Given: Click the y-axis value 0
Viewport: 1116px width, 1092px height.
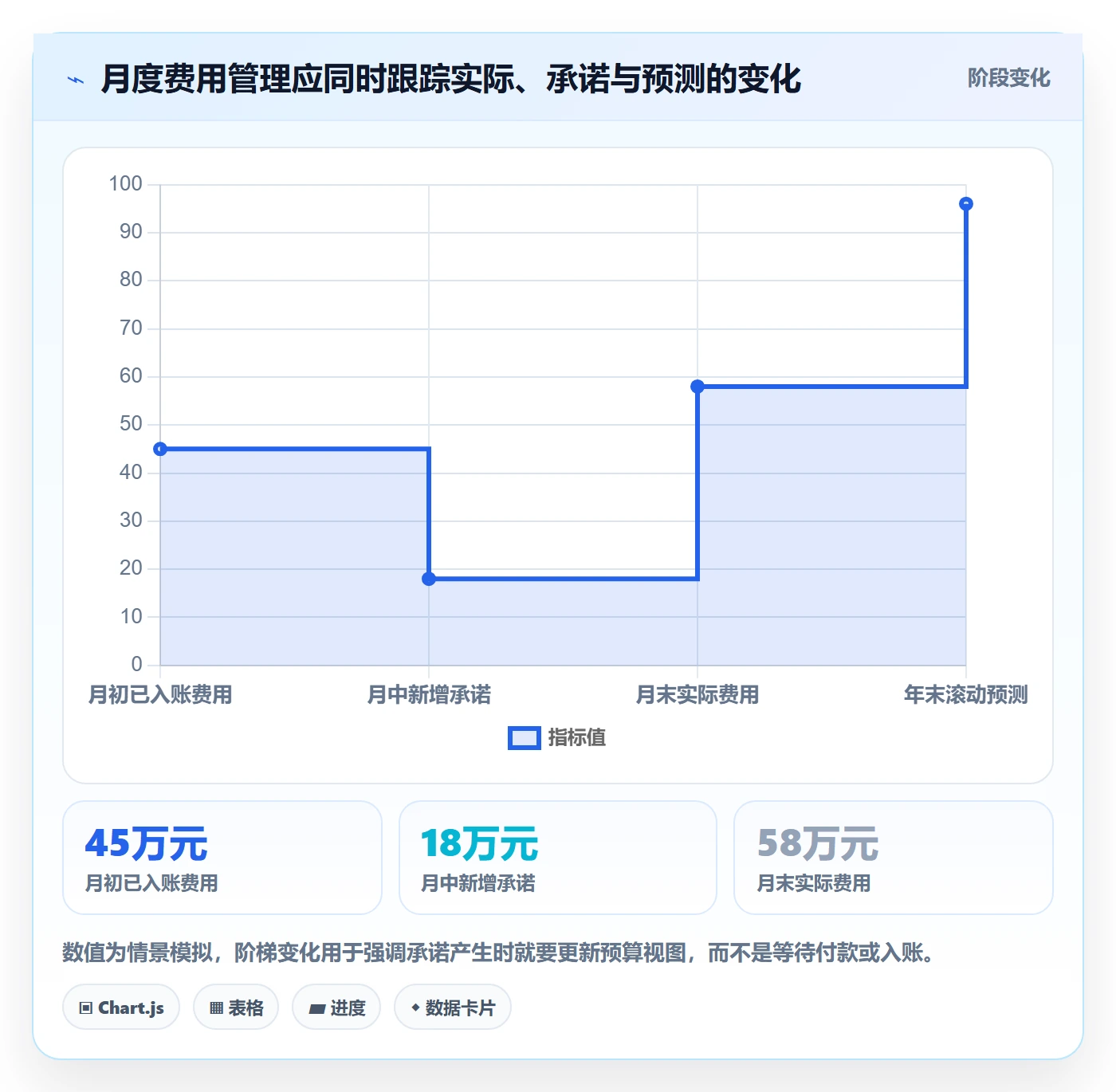Looking at the screenshot, I should [136, 664].
